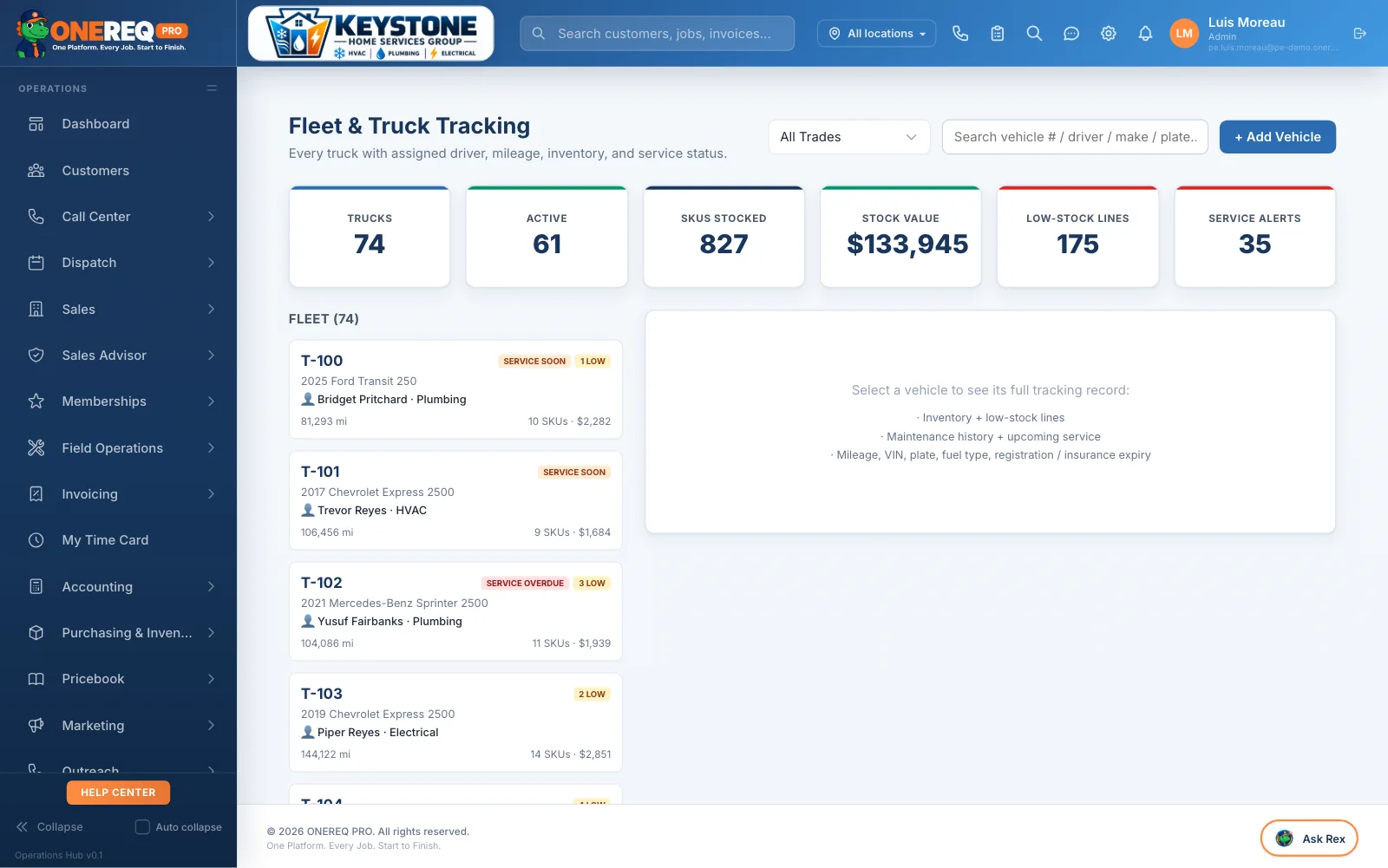Click the Memberships star icon

(36, 401)
